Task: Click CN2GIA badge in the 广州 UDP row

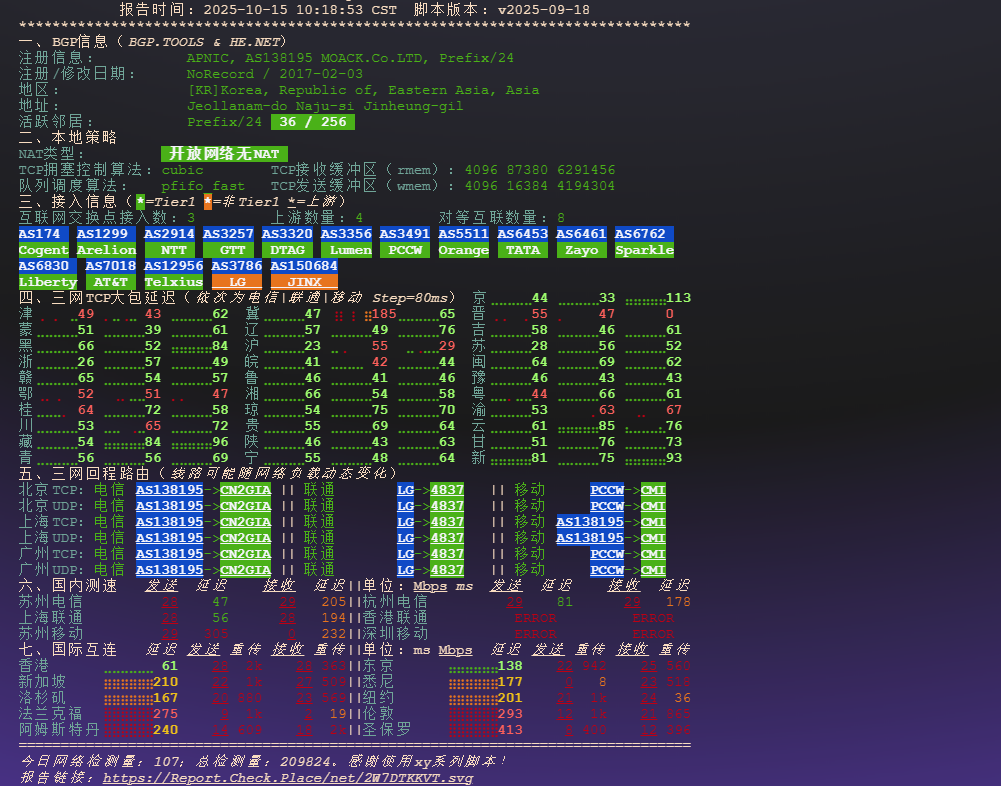Action: [x=245, y=570]
